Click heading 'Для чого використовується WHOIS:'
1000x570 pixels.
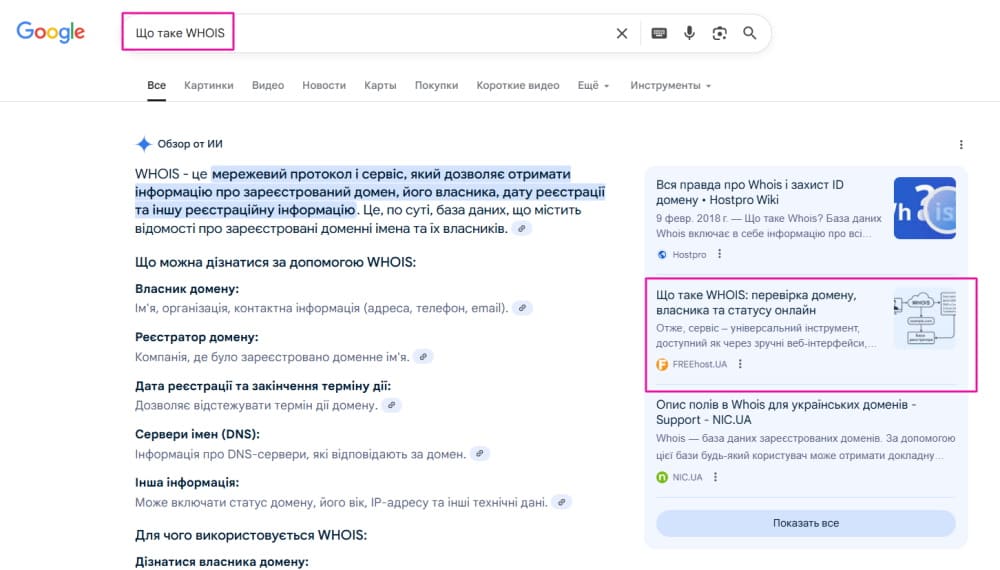[x=251, y=535]
